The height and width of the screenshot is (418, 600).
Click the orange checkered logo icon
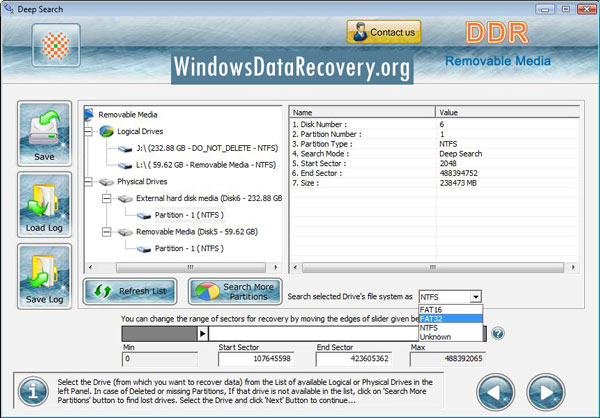[56, 45]
